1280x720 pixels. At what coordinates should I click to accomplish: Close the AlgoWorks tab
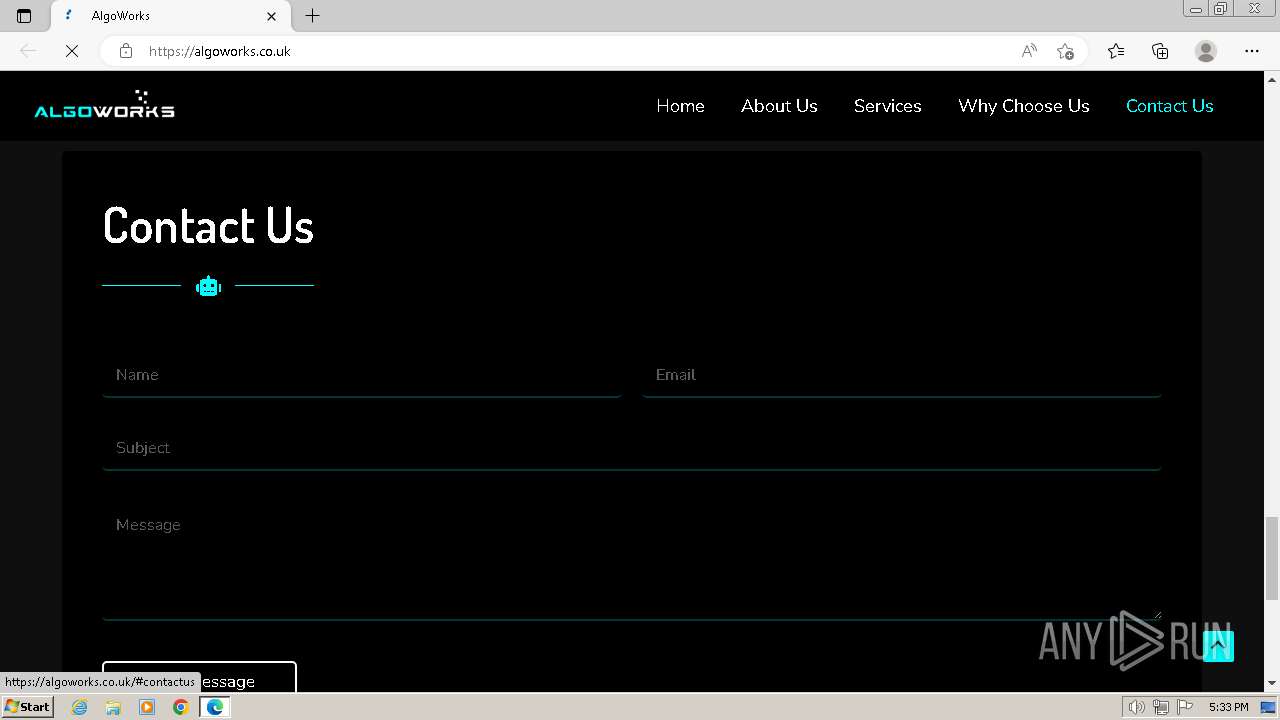(x=272, y=16)
